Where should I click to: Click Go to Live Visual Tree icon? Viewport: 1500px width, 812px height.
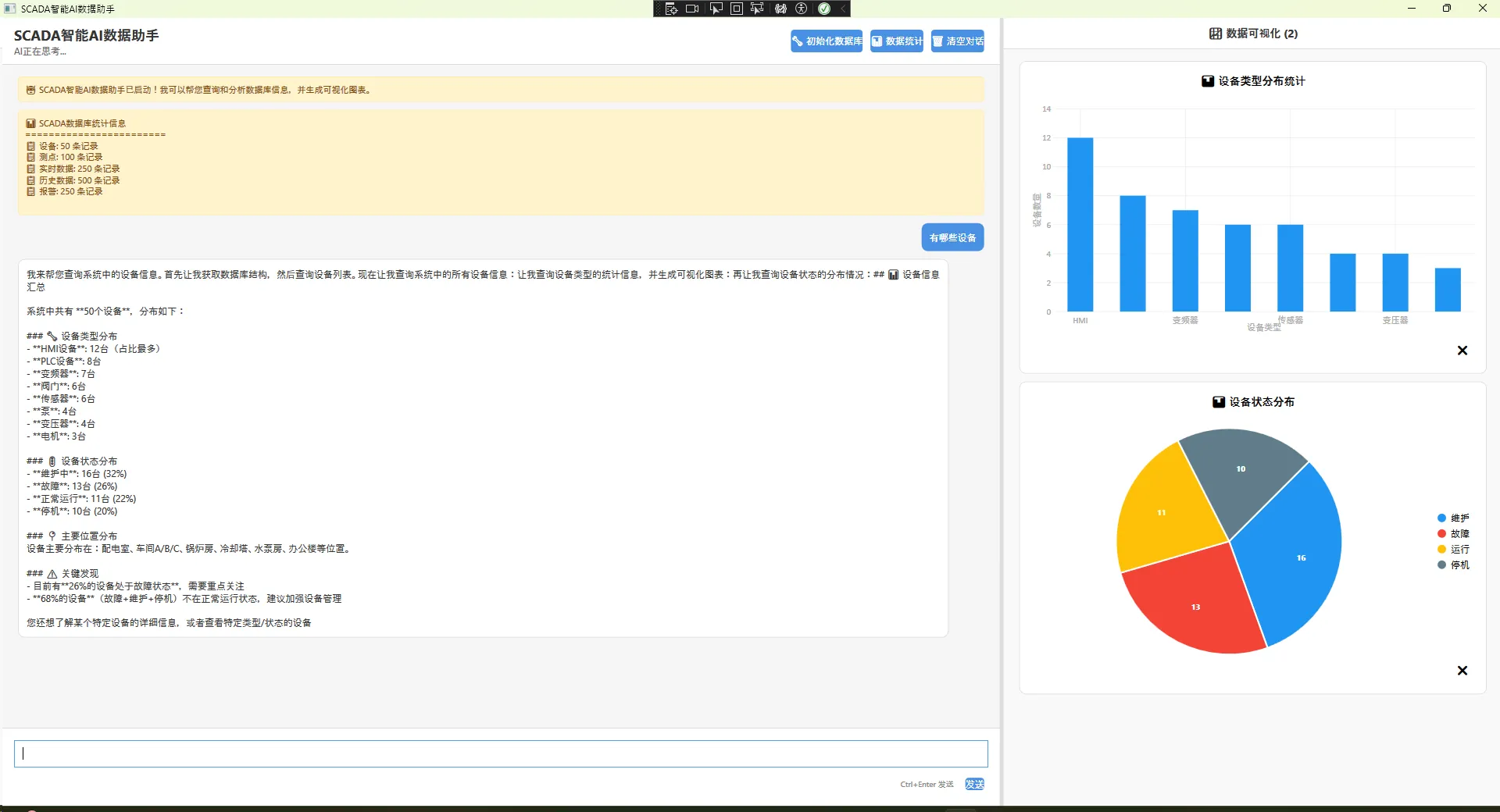671,9
